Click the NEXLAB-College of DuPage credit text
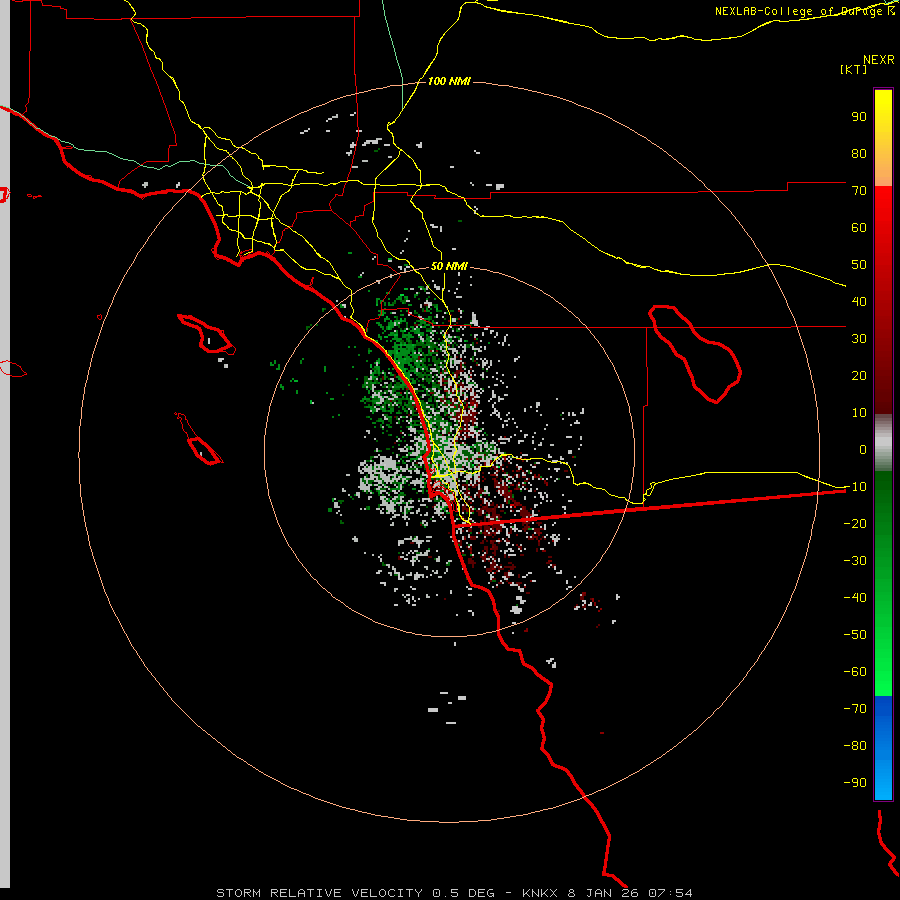 [x=805, y=11]
